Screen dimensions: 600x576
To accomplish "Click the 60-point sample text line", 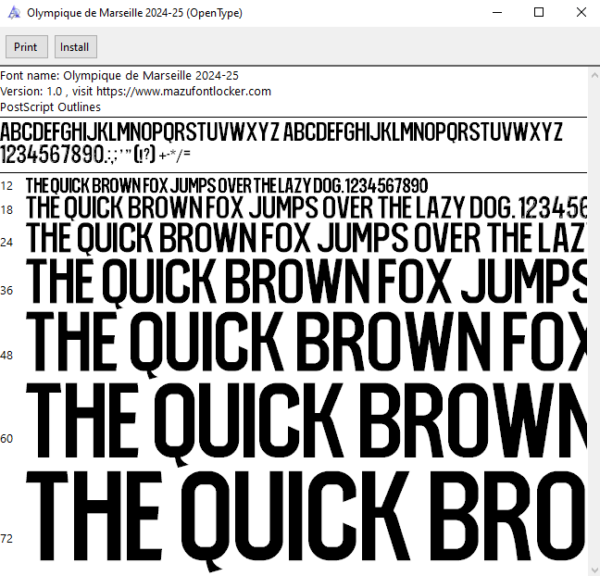I will pyautogui.click(x=307, y=423).
